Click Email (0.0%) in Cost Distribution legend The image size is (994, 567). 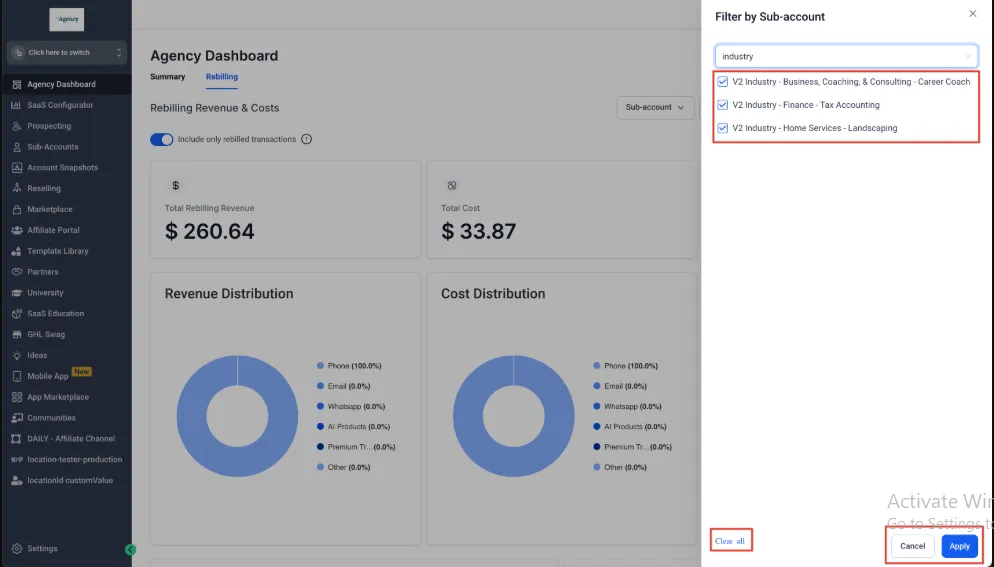click(625, 386)
